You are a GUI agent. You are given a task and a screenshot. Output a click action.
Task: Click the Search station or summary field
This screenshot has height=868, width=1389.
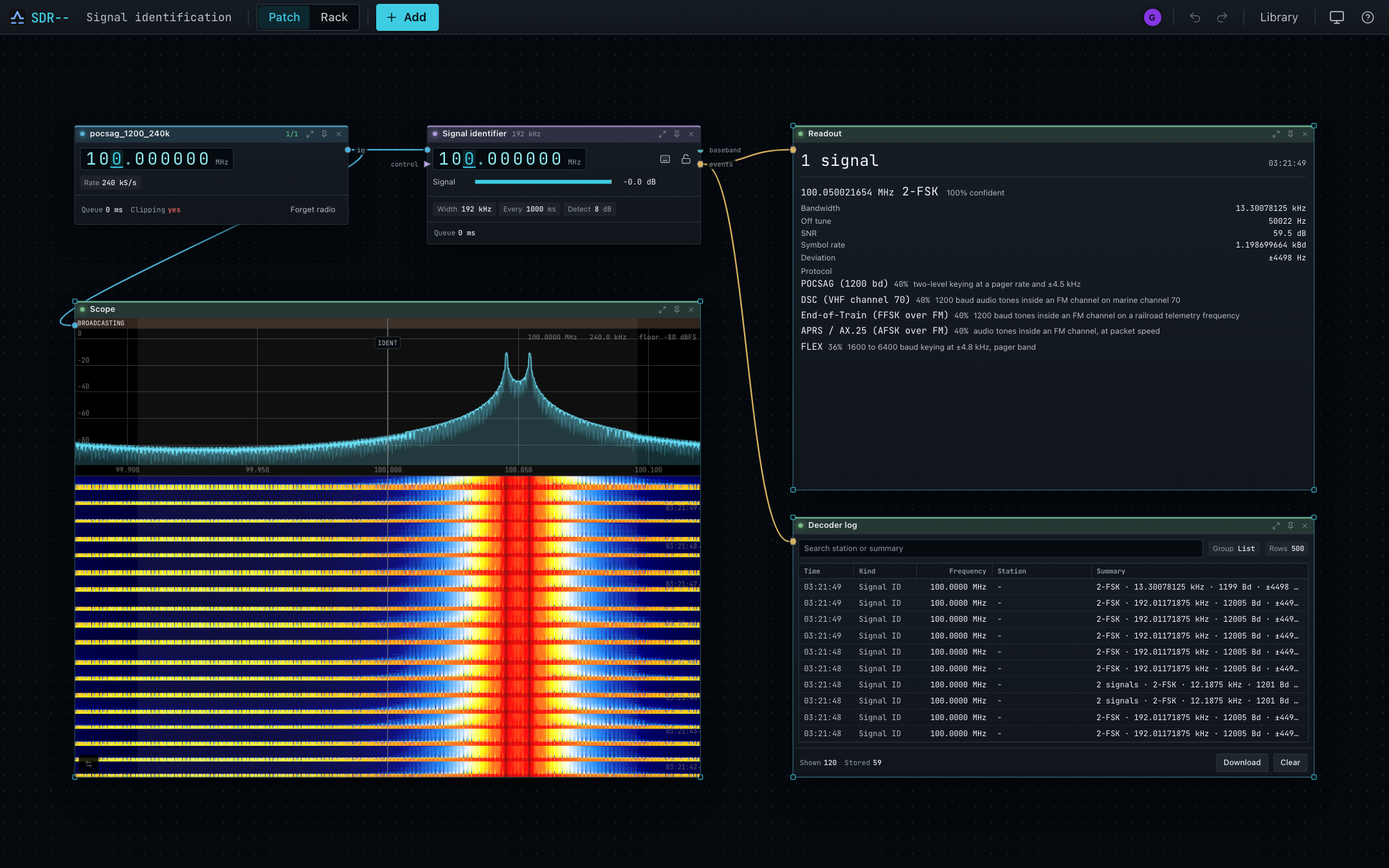[x=1000, y=548]
